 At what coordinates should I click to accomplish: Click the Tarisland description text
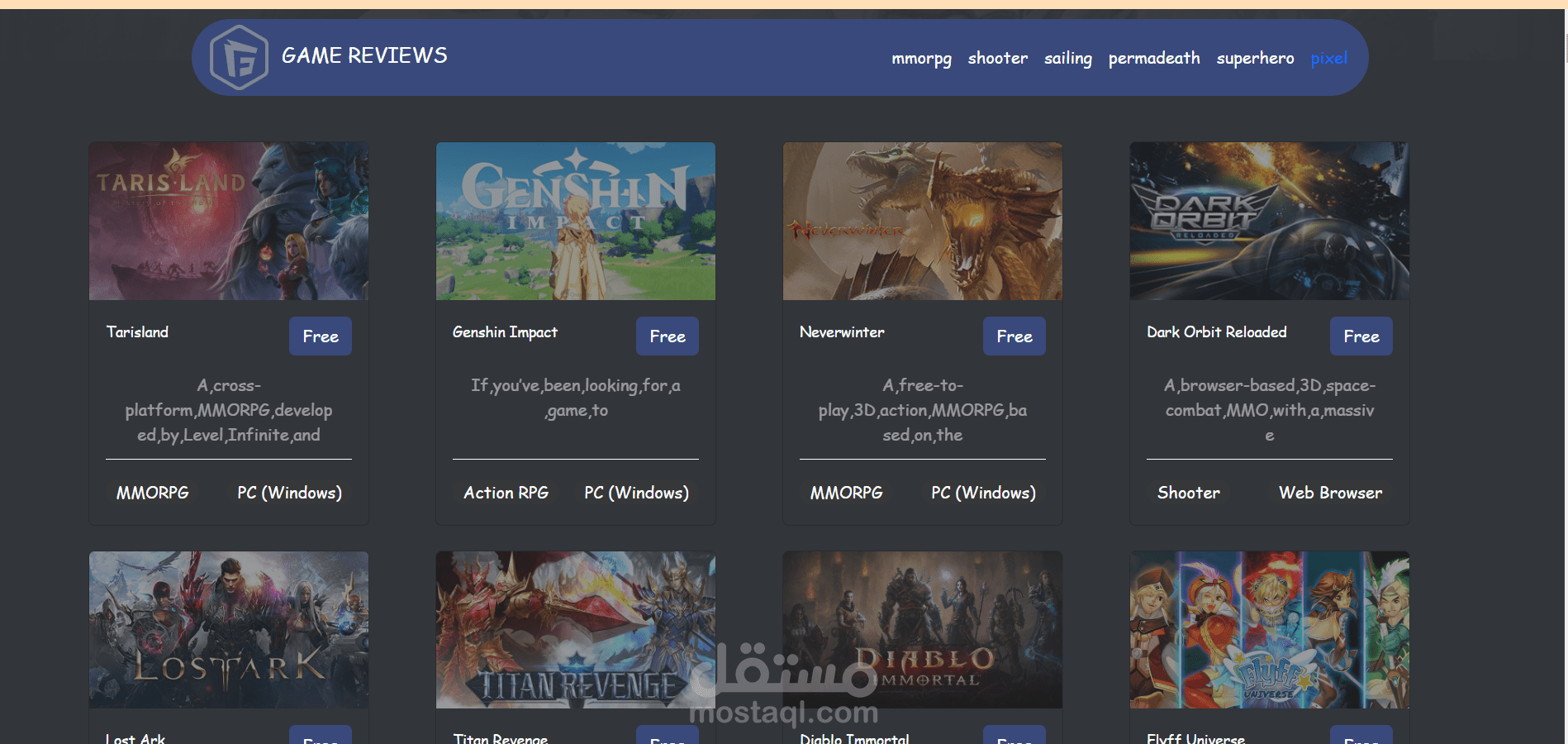tap(229, 410)
